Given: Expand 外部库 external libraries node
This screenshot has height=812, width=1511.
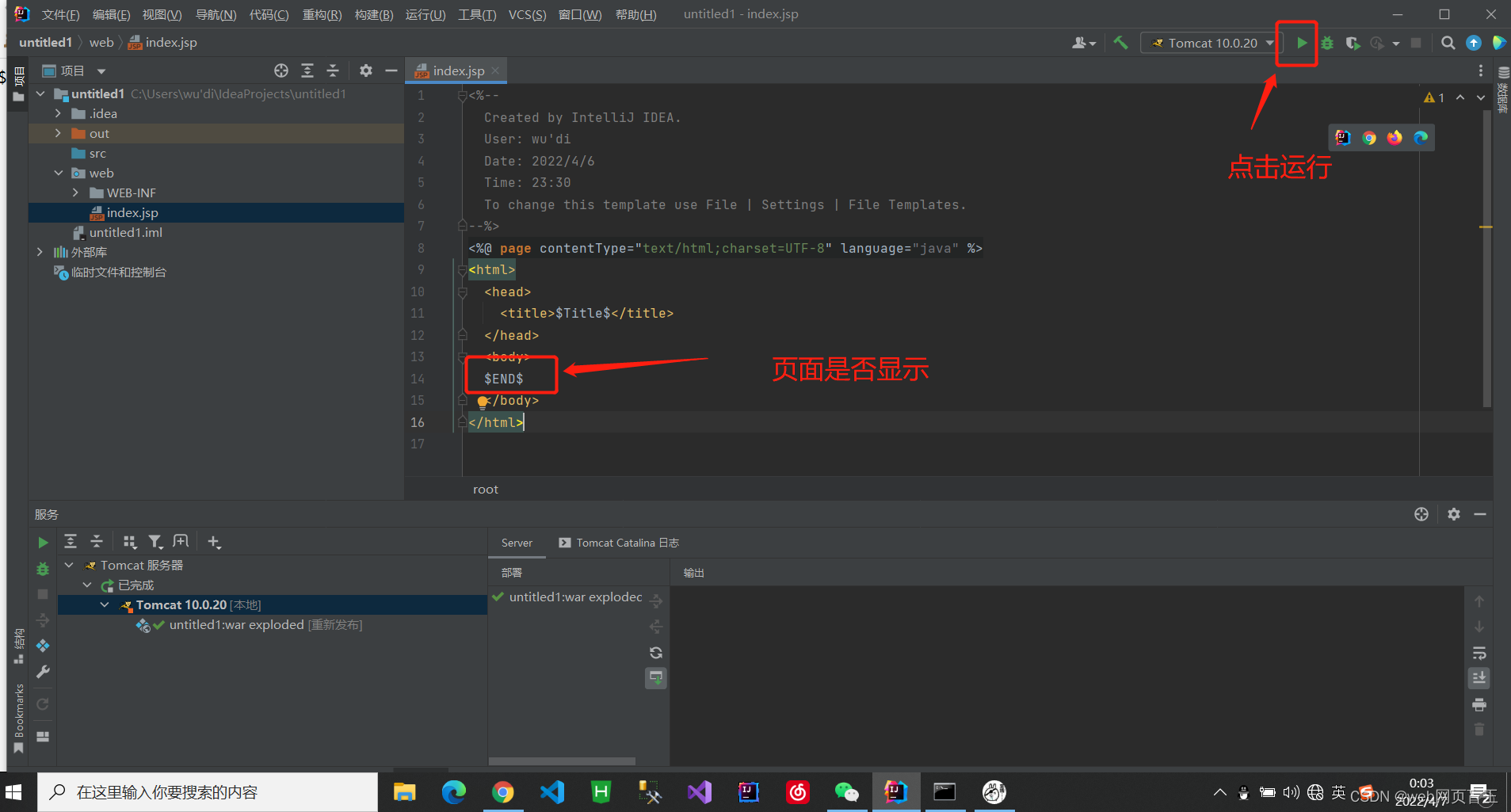Looking at the screenshot, I should coord(40,252).
